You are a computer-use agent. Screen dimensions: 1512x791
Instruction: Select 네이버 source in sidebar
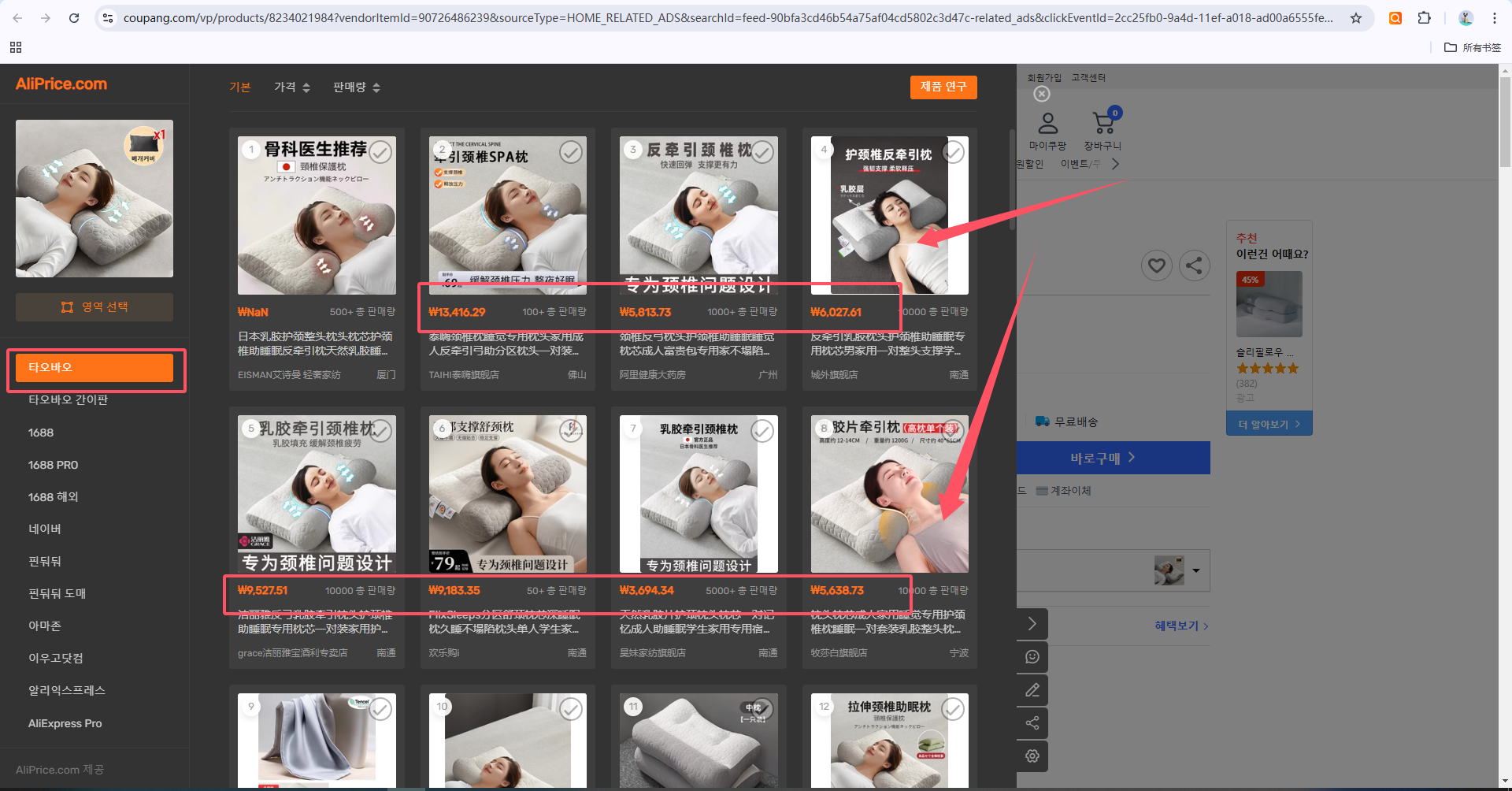pyautogui.click(x=44, y=529)
